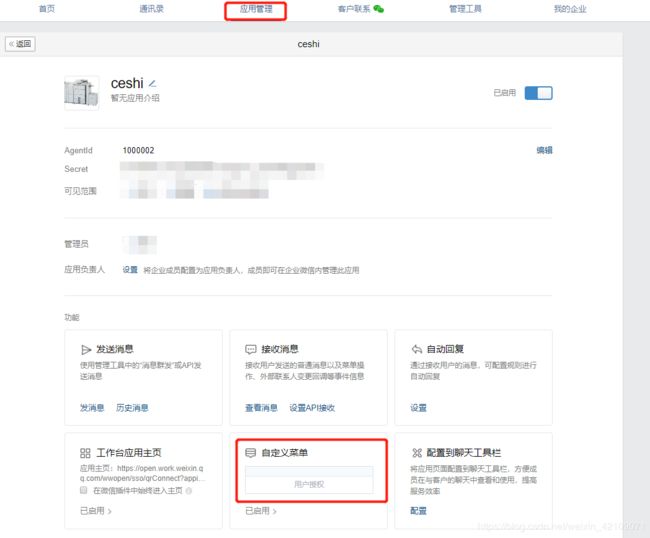Open 设置 link under 自动回复
This screenshot has height=538, width=650.
click(418, 408)
